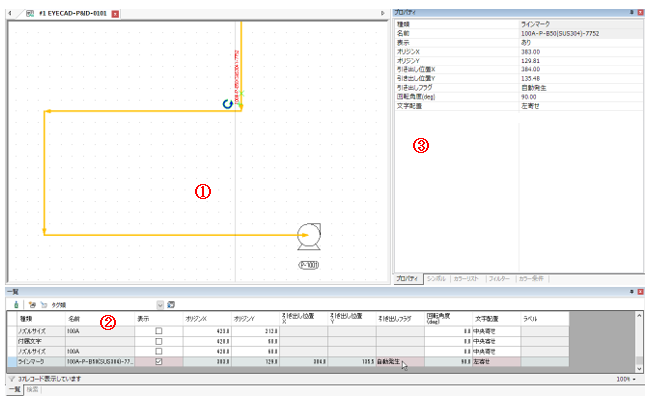
Task: Uncheck the 表示 box in the ラインマーク row
Action: pyautogui.click(x=158, y=362)
